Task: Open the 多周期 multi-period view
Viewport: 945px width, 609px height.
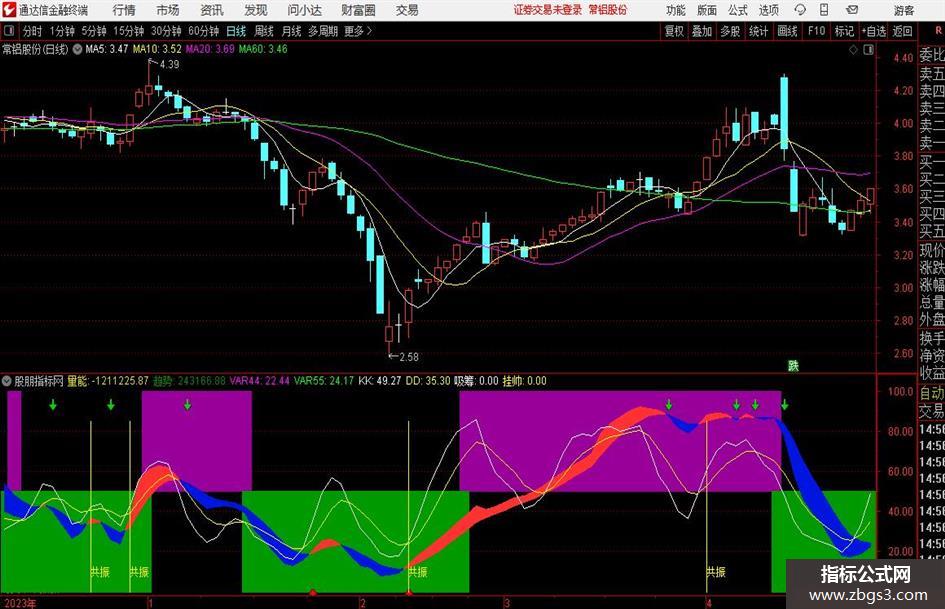Action: [x=322, y=31]
